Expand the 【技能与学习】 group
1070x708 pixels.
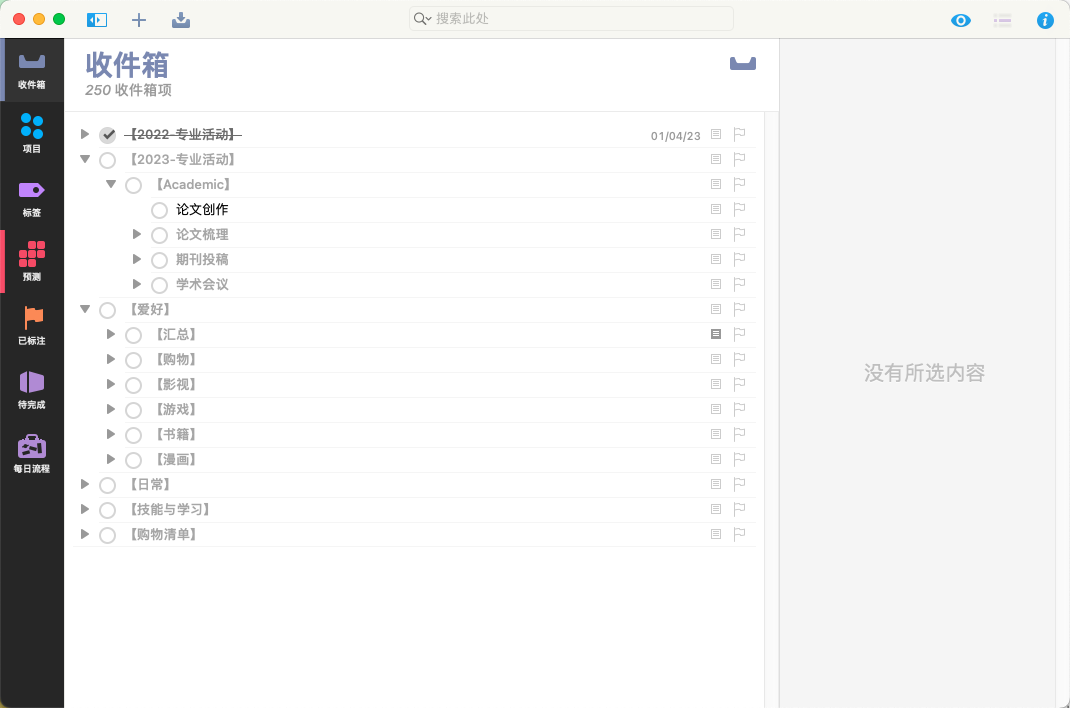[85, 509]
